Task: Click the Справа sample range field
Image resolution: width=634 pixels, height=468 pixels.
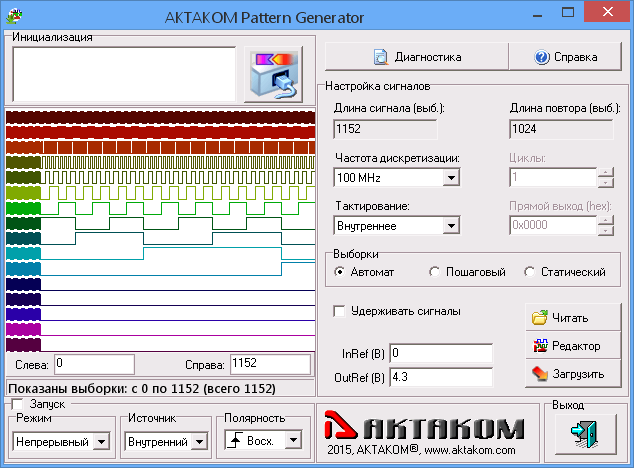Action: [270, 364]
